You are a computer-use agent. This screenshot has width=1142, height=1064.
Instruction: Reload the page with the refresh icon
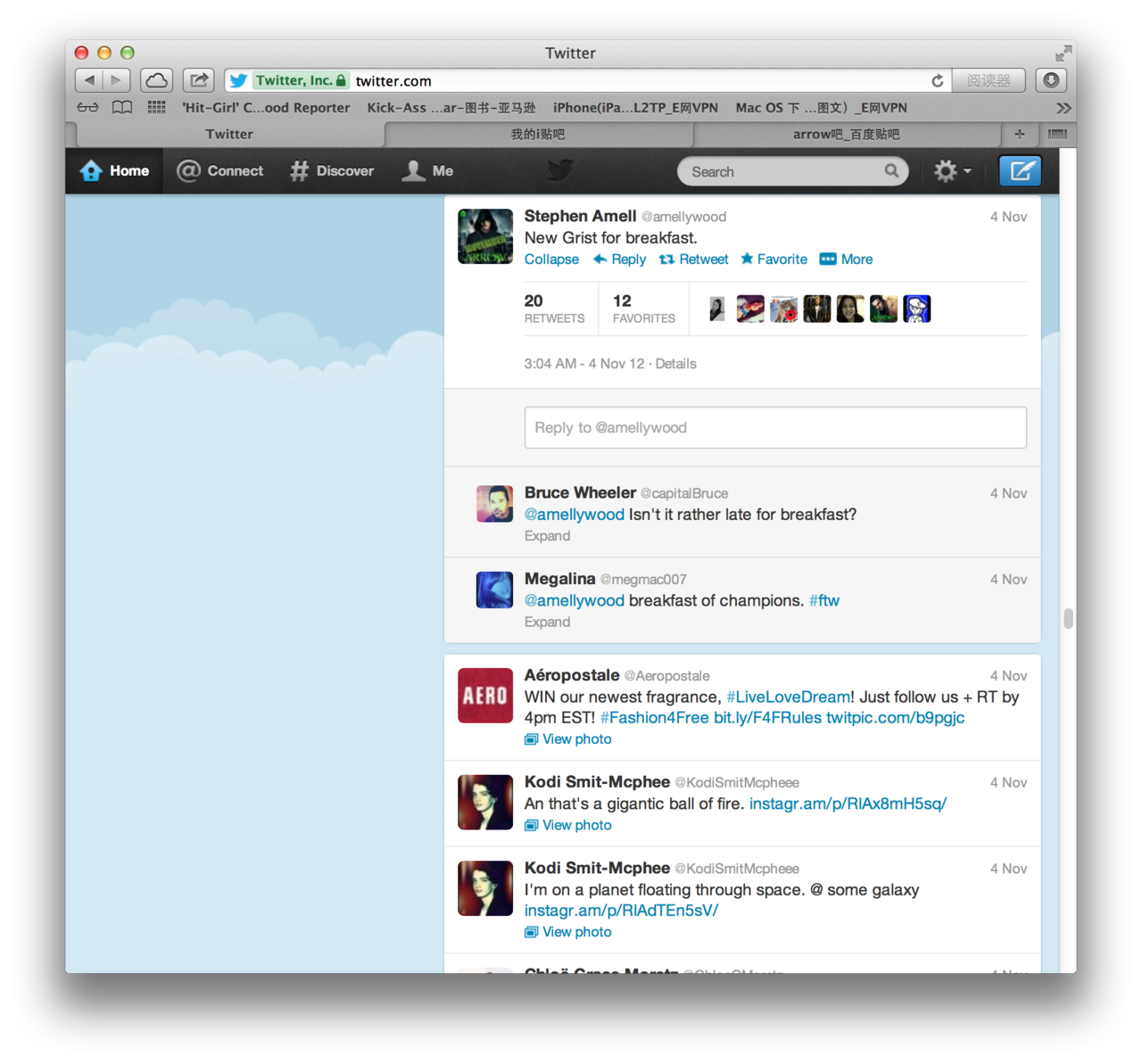point(938,80)
